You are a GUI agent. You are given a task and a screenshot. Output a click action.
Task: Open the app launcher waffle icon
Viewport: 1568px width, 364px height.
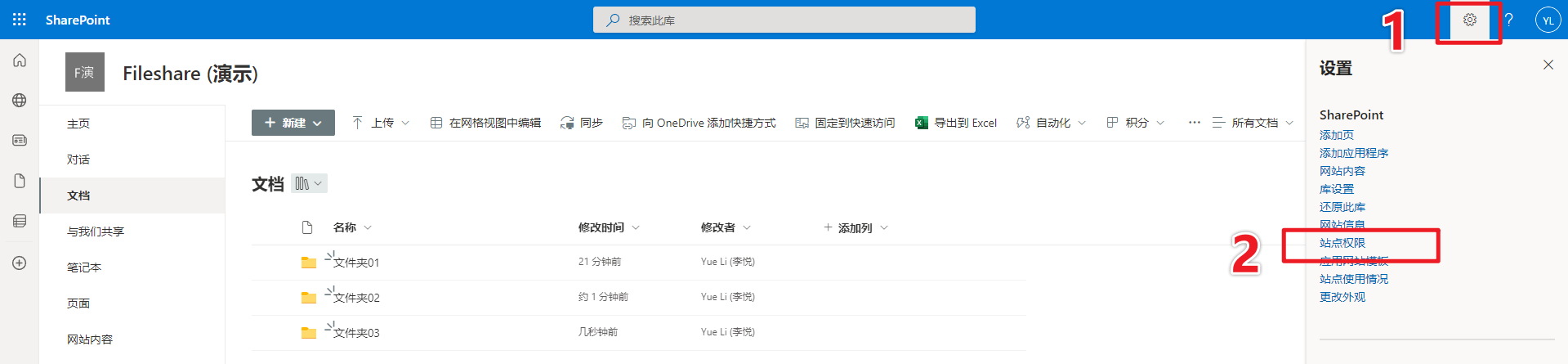pyautogui.click(x=20, y=20)
